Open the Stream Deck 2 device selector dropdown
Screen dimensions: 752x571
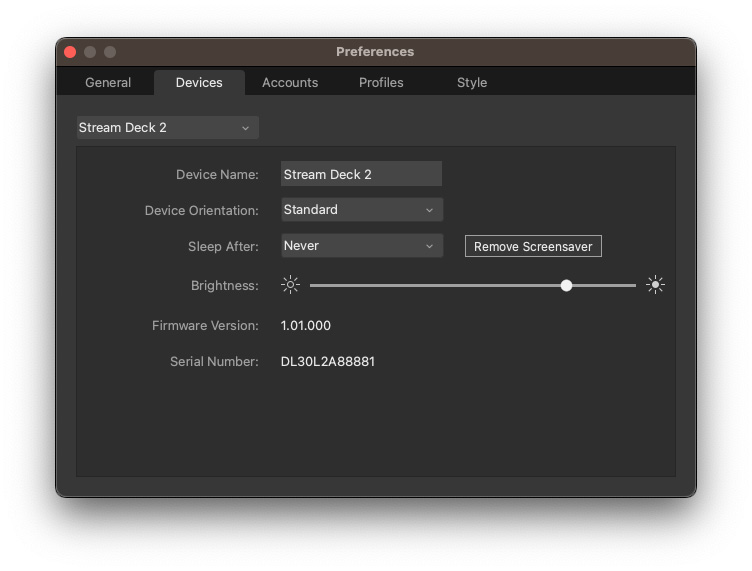pos(168,128)
